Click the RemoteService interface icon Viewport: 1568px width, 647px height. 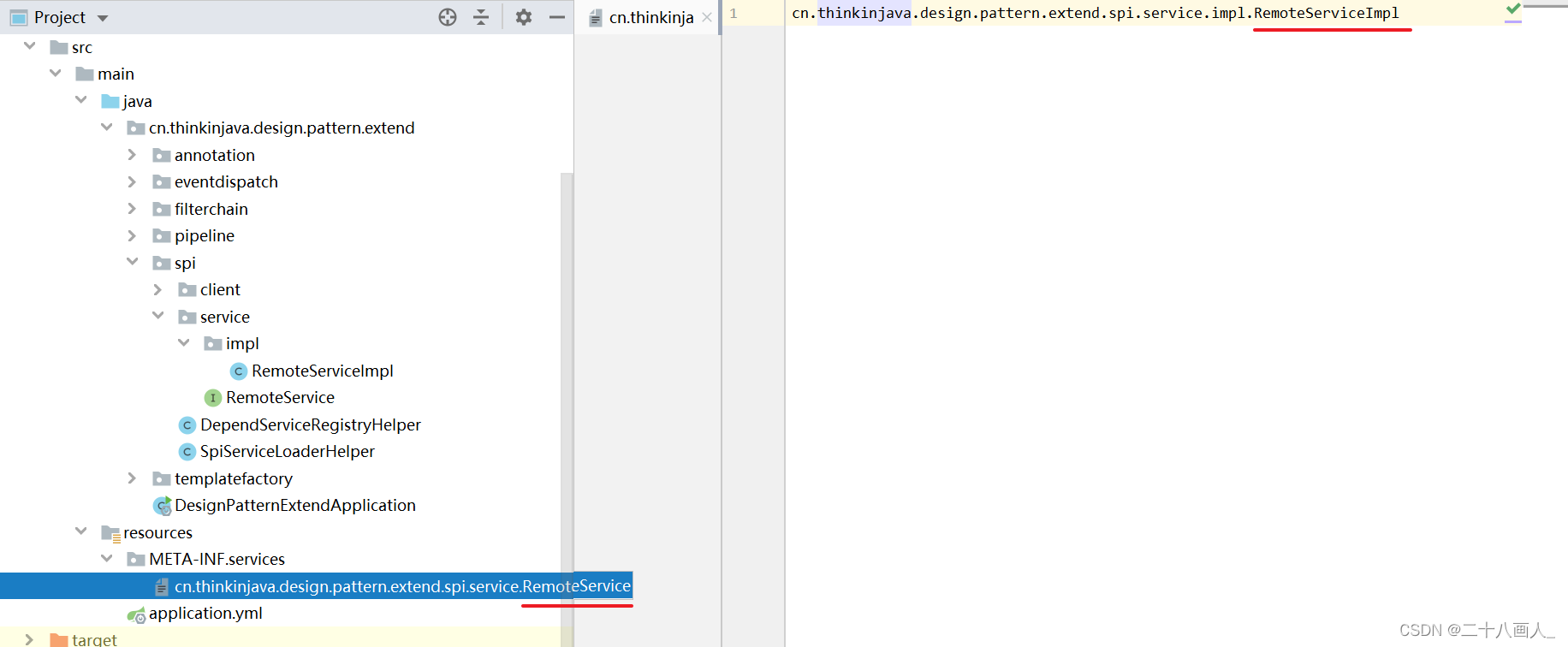point(213,397)
